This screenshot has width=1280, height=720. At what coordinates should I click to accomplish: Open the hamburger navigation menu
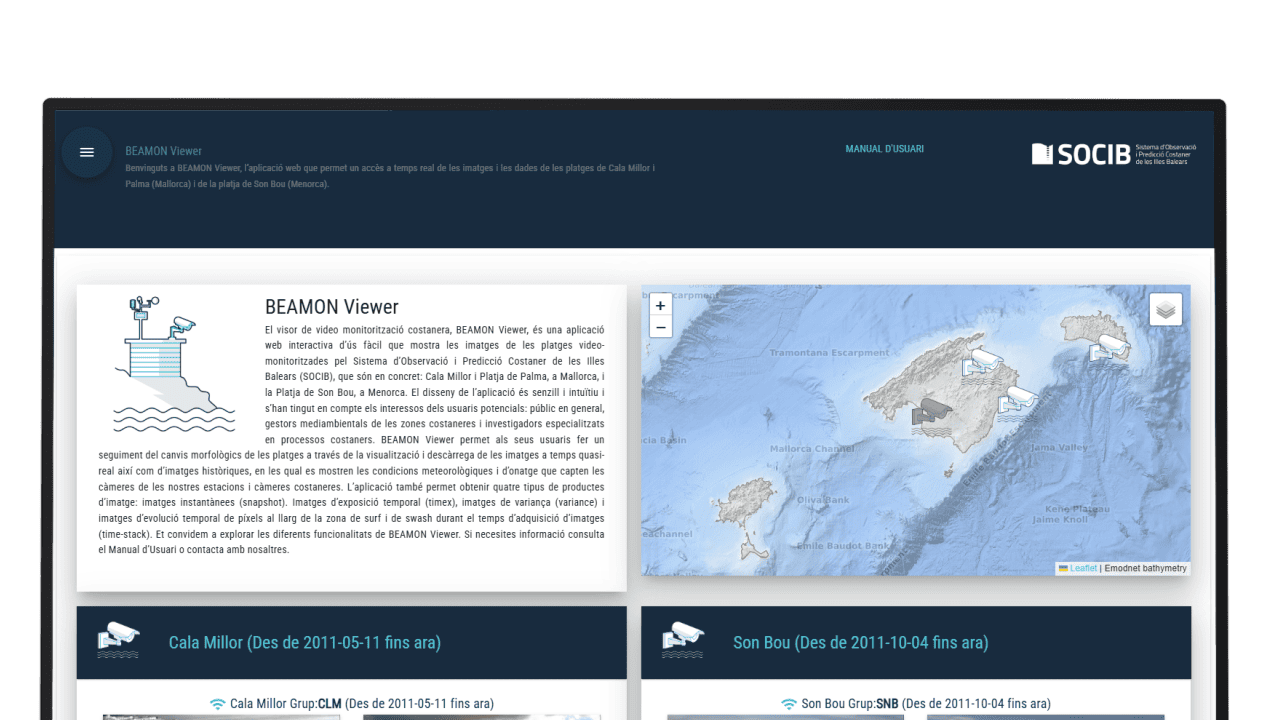[87, 152]
